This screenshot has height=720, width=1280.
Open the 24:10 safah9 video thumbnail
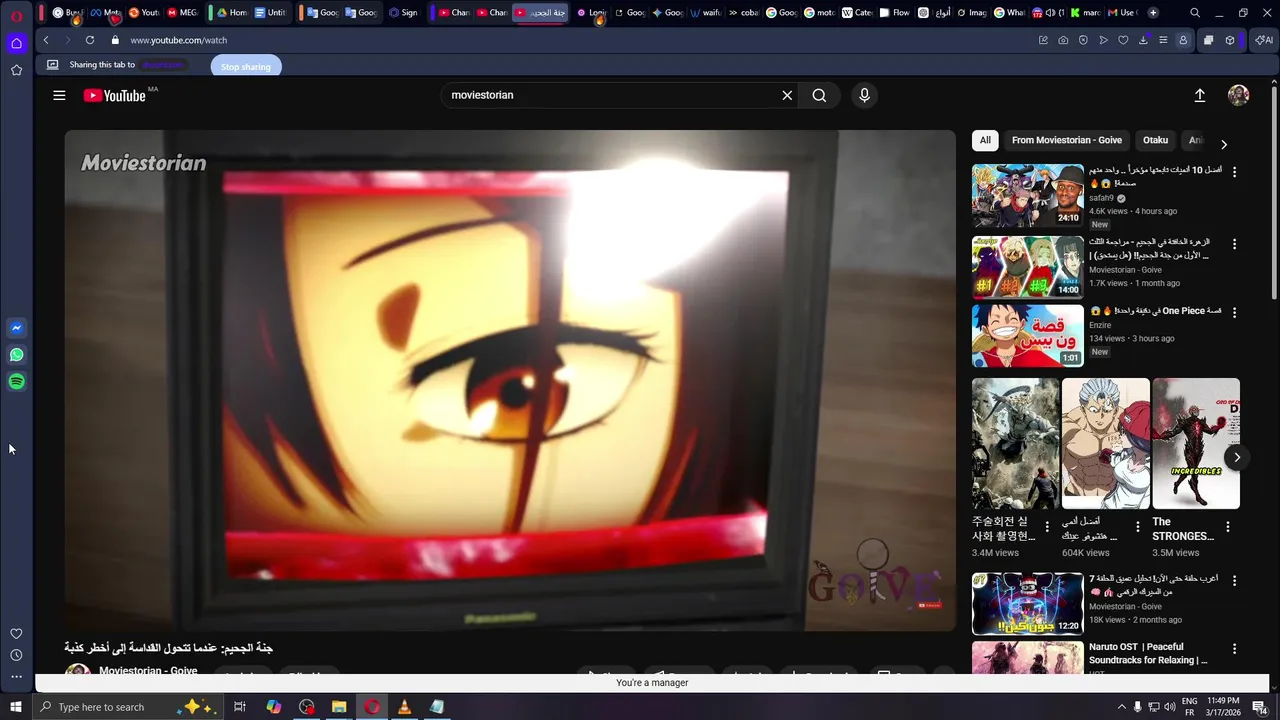1028,196
